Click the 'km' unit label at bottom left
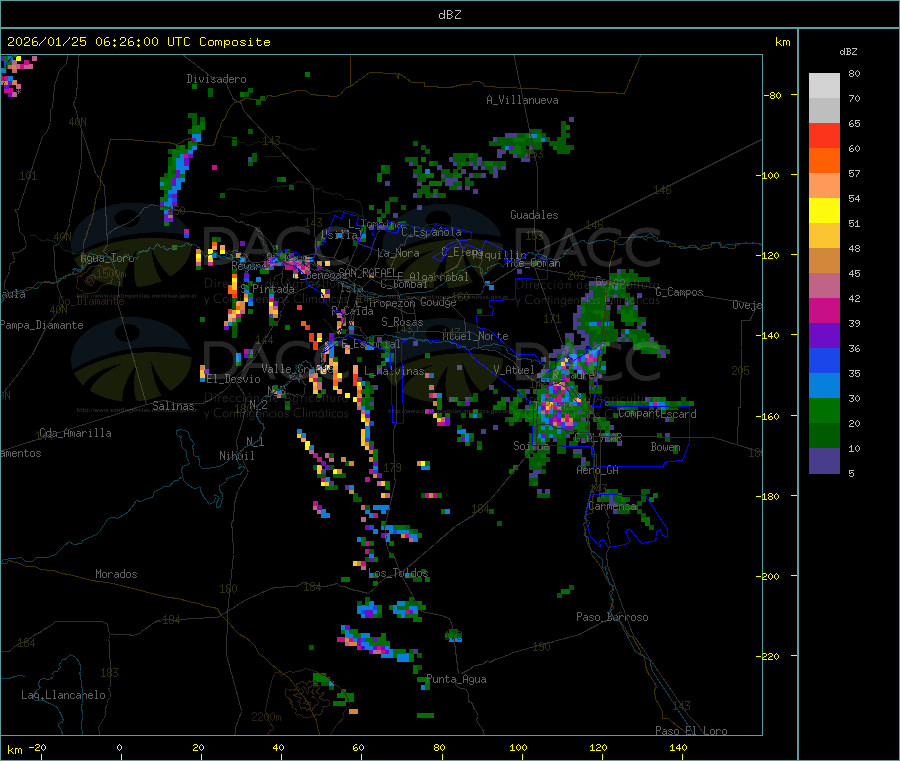This screenshot has width=900, height=761. [x=15, y=750]
